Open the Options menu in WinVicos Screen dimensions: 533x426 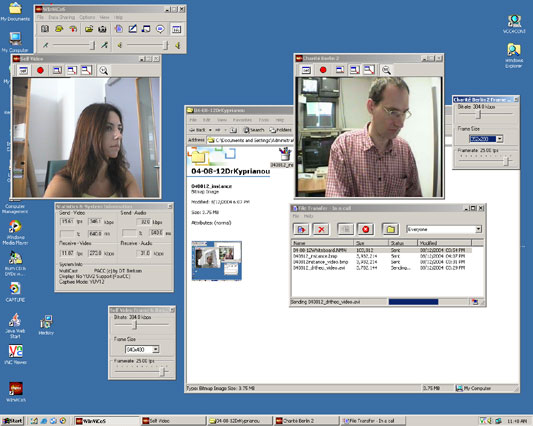87,17
